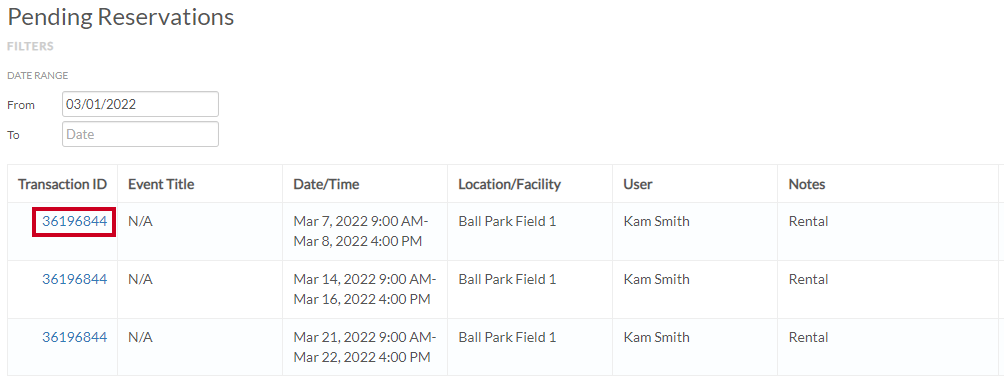Click the From date field showing 03/01/2022
Image resolution: width=1004 pixels, height=386 pixels.
(x=140, y=104)
